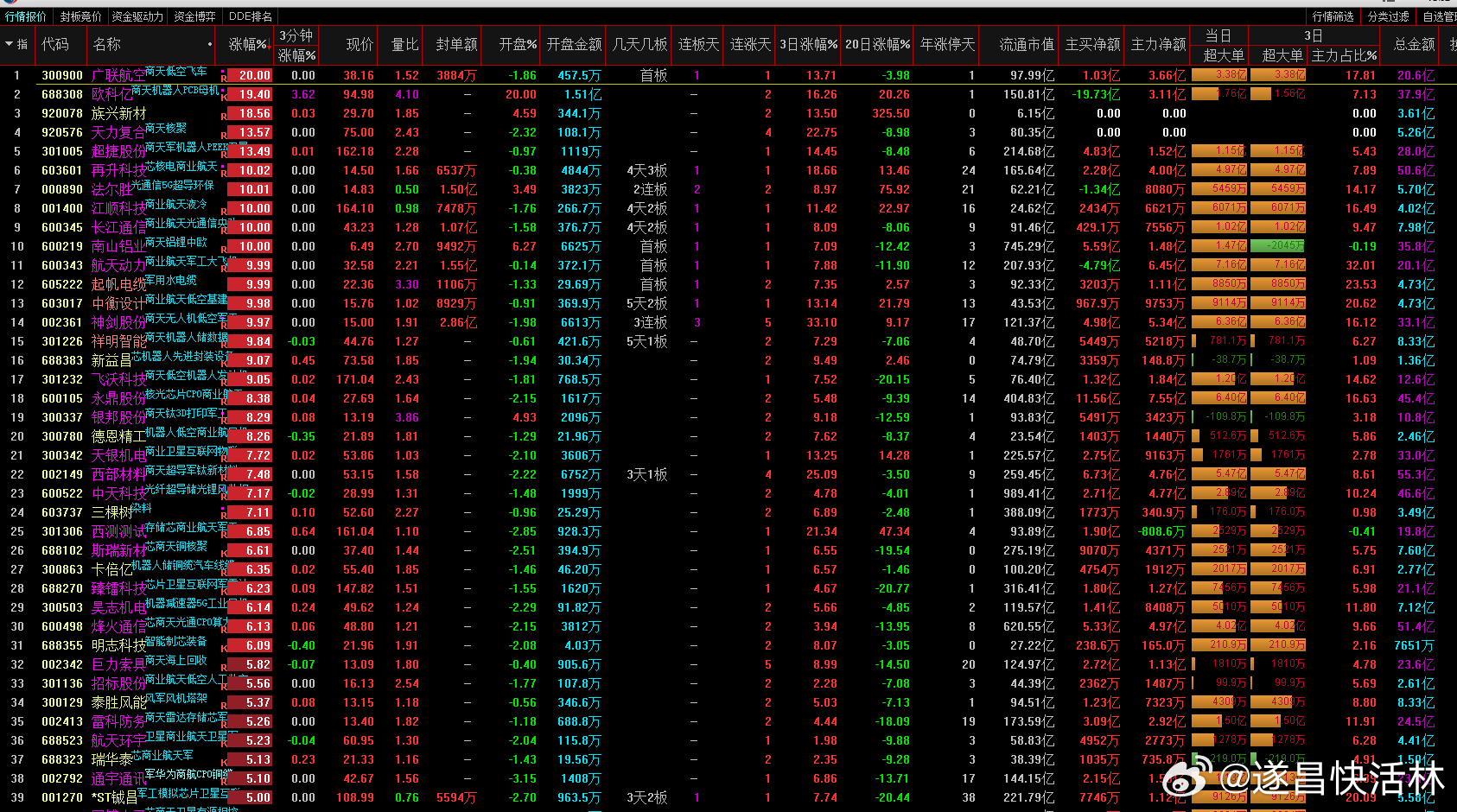
Task: Select stock 欧科亿 in row 2
Action: [x=111, y=95]
